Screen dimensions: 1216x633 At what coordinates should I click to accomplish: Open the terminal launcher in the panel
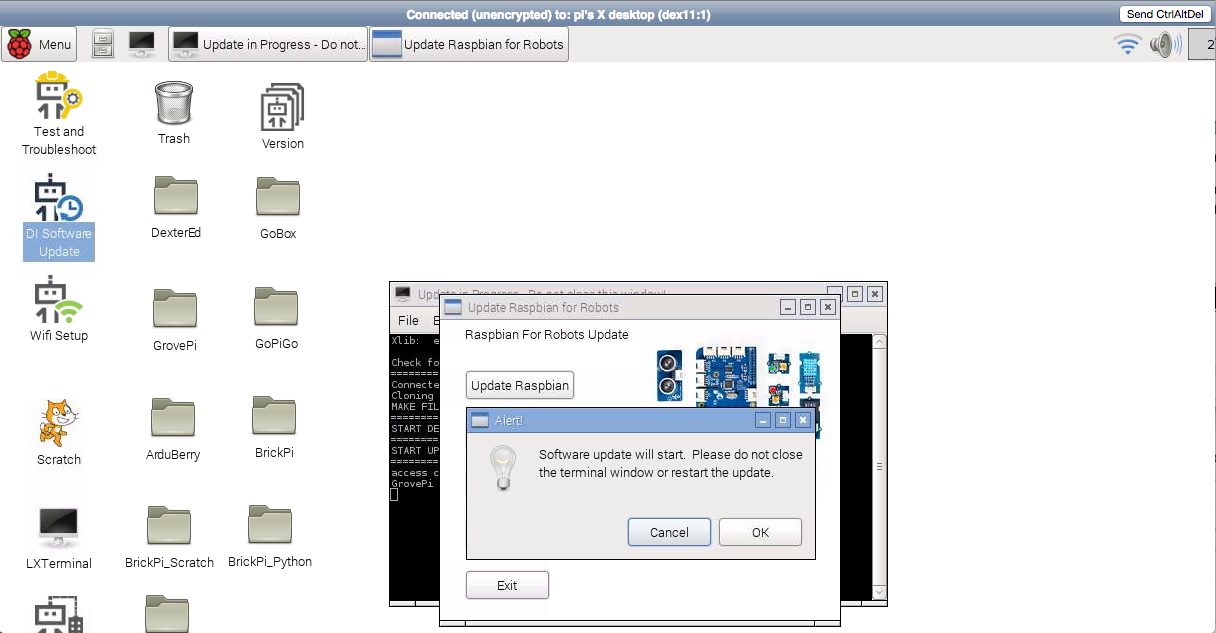coord(142,44)
